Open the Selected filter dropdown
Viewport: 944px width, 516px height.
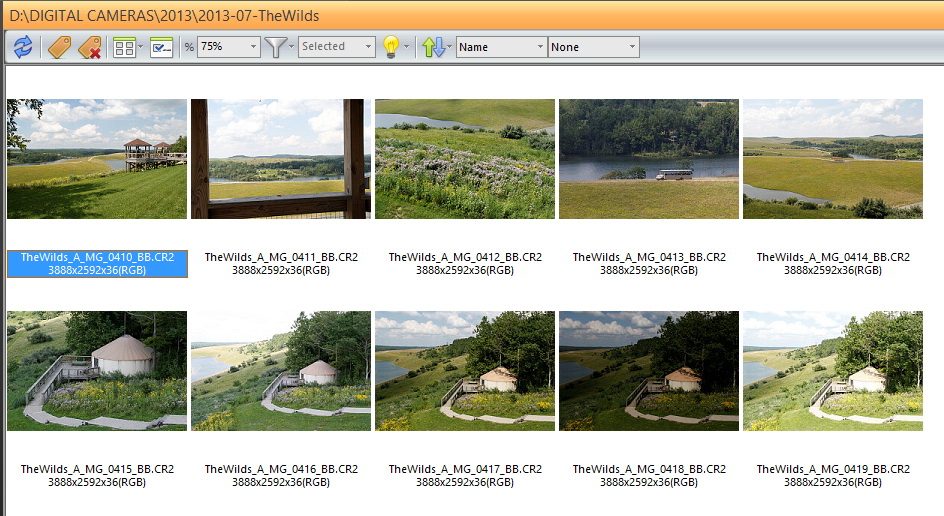pos(337,46)
